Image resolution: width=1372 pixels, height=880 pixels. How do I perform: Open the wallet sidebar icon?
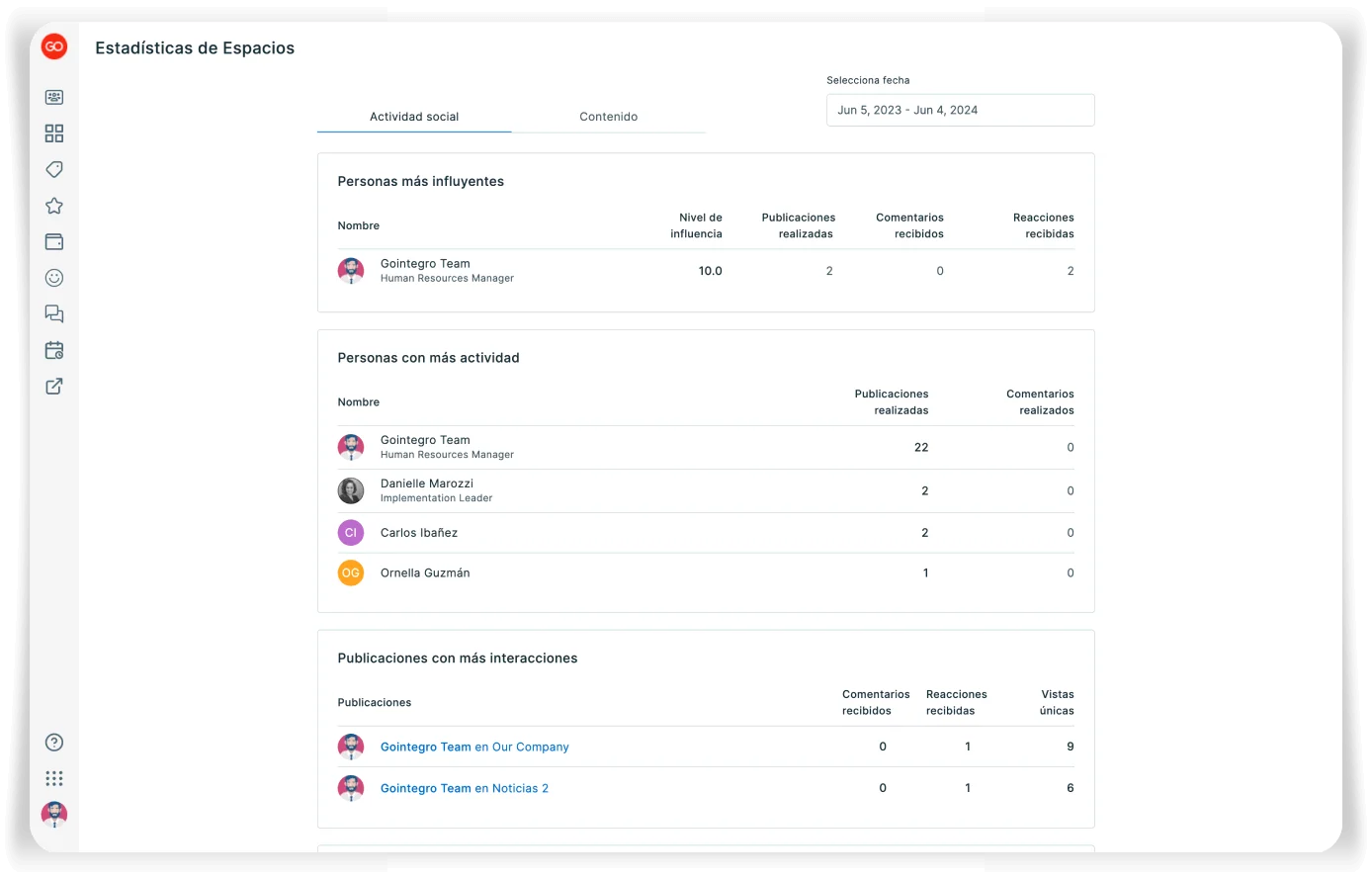pyautogui.click(x=54, y=241)
